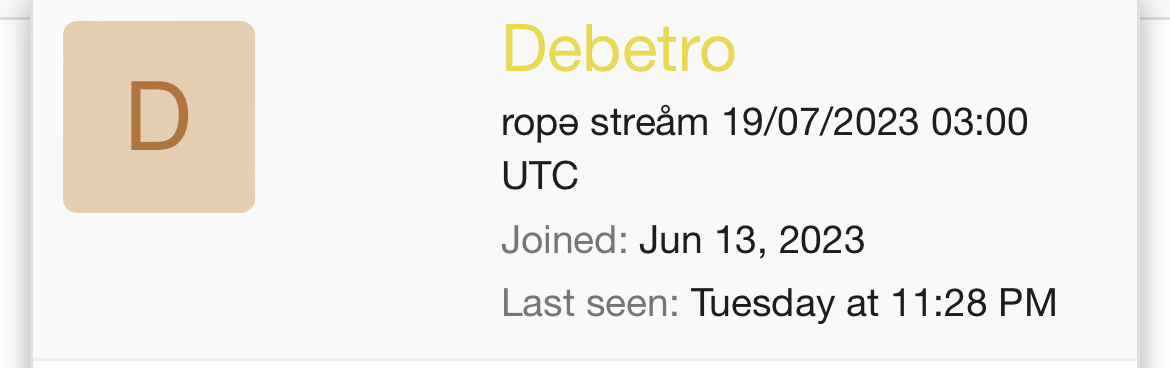Click the empty card area right of Debetro
The image size is (1170, 368).
coord(933,49)
